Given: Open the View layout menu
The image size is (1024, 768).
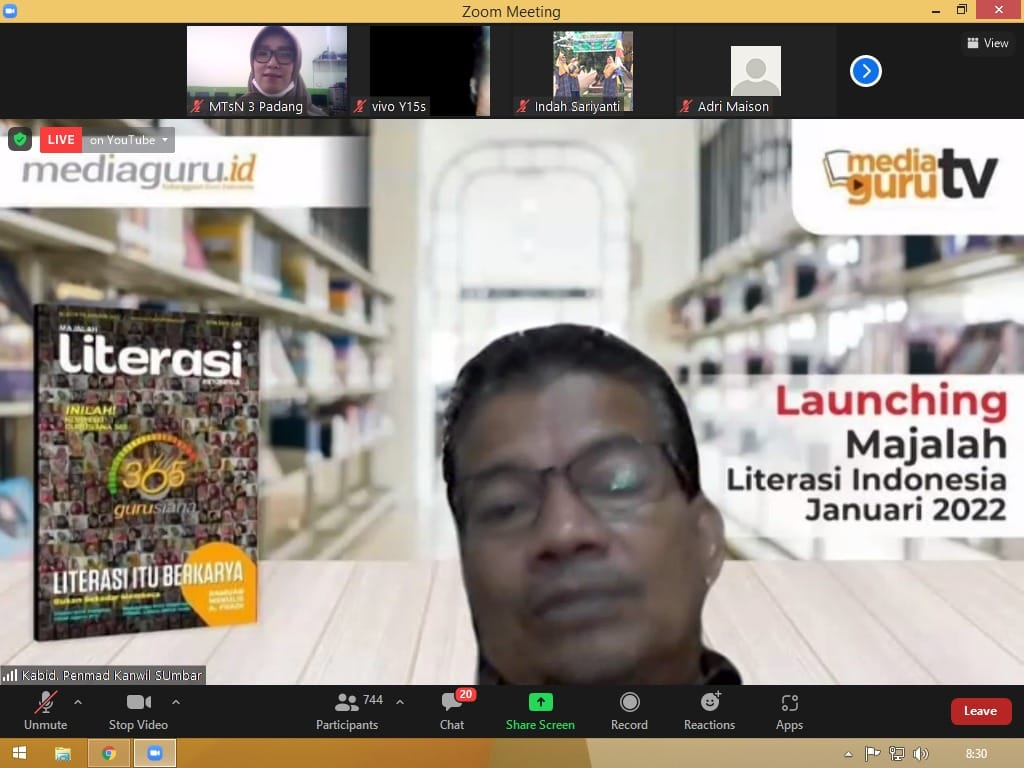Looking at the screenshot, I should 987,43.
